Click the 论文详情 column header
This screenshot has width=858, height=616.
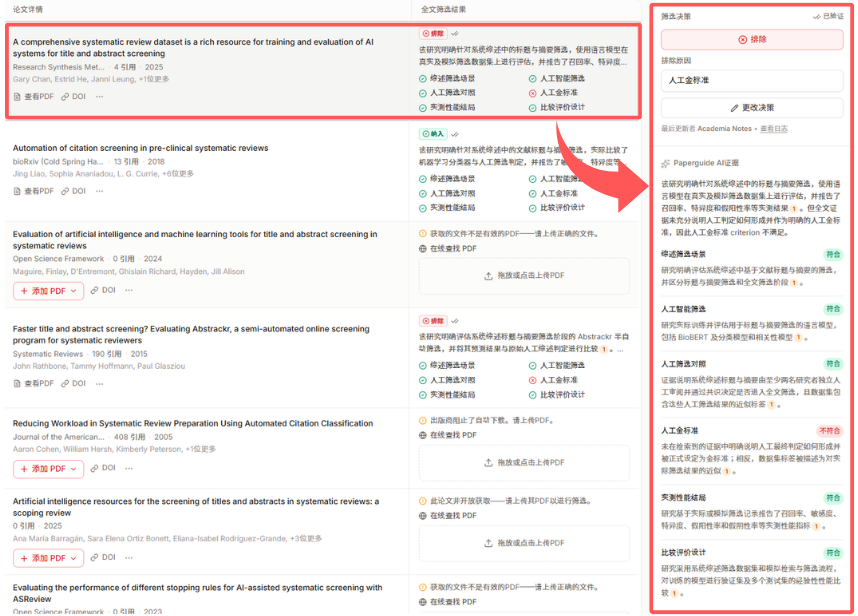coord(28,9)
